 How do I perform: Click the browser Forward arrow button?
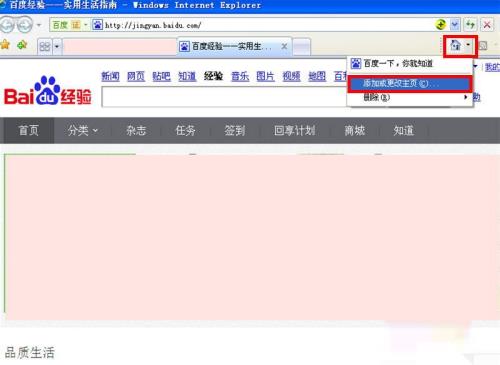pyautogui.click(x=25, y=25)
